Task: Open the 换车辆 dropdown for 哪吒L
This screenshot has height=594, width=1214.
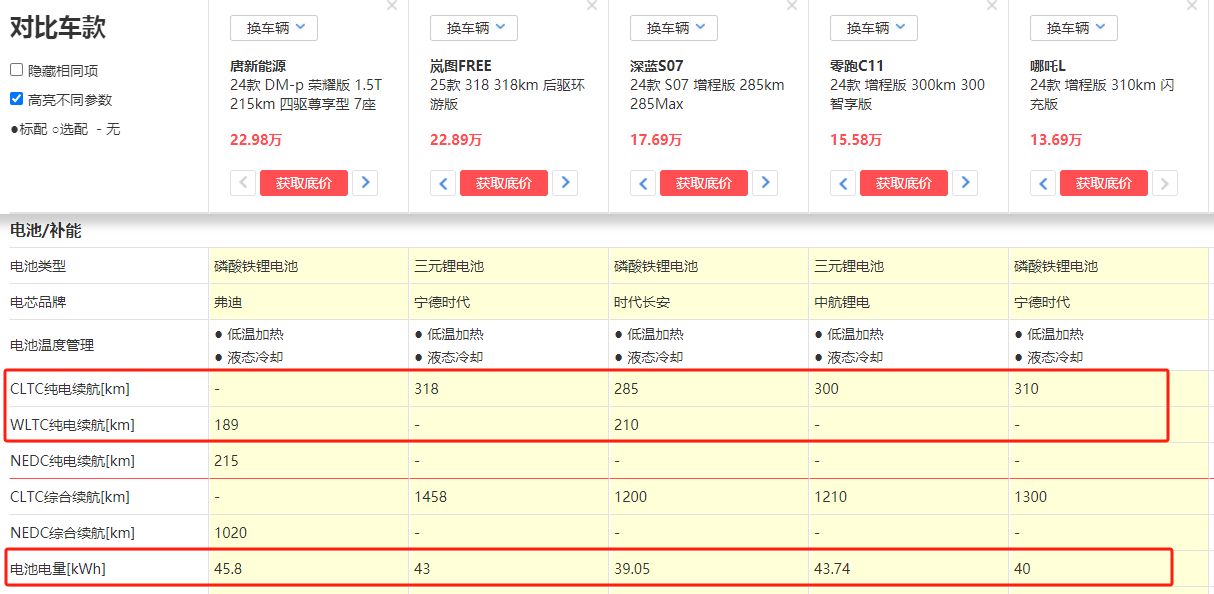Action: point(1073,28)
